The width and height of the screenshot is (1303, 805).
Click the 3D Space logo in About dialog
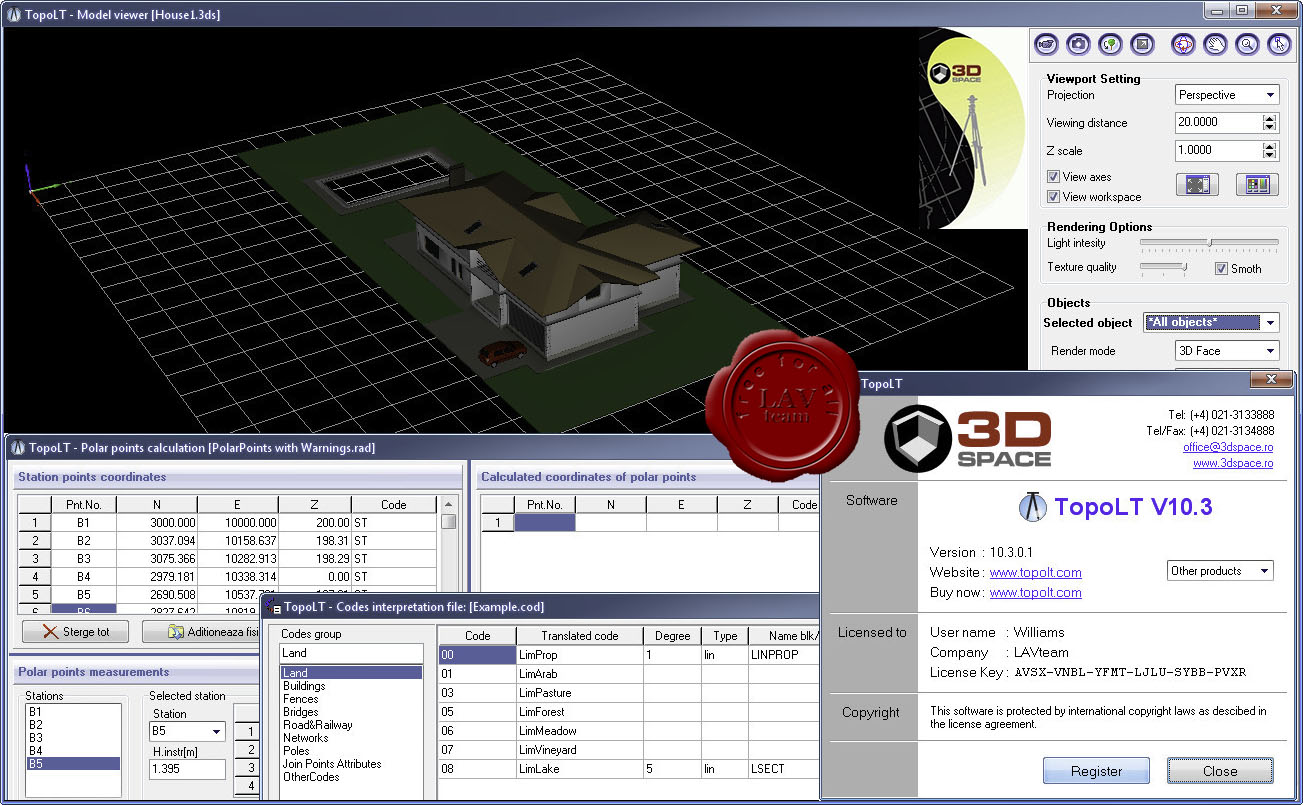click(968, 438)
